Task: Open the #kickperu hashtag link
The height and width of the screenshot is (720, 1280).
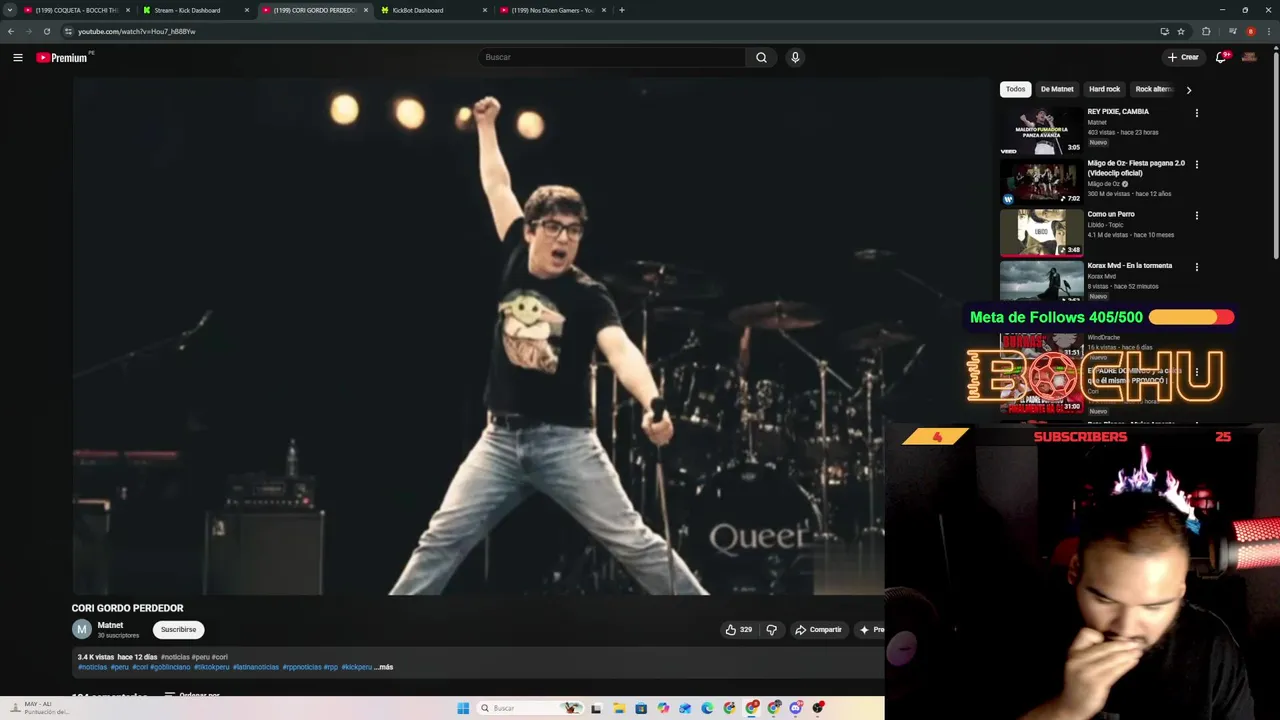Action: [x=357, y=667]
